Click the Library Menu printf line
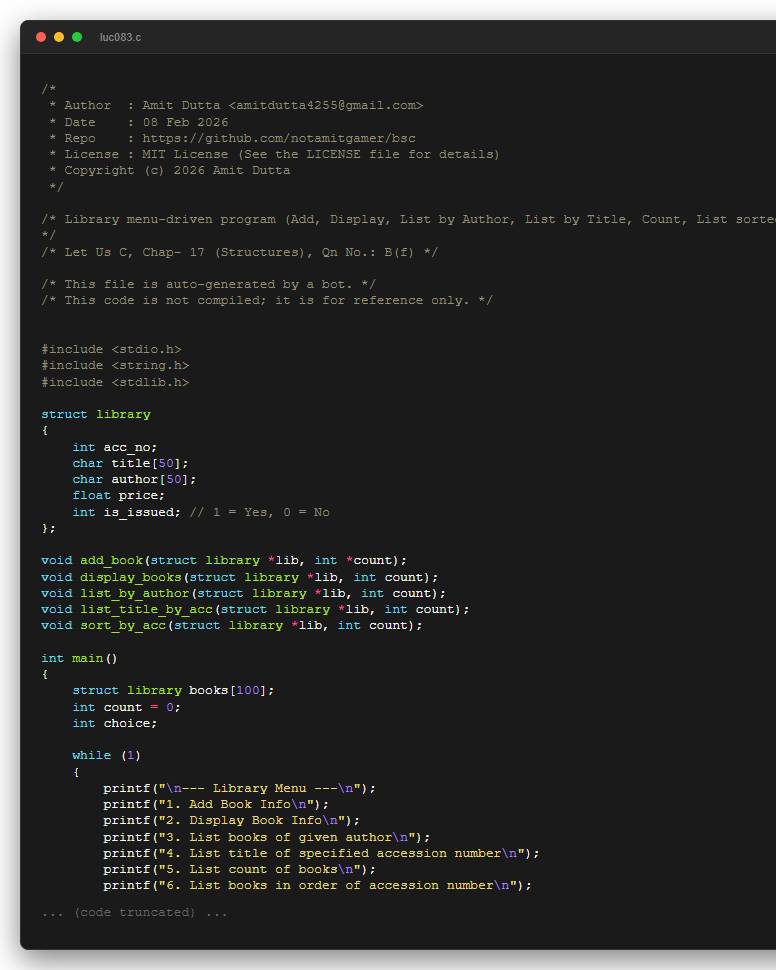The image size is (776, 970). coord(239,788)
